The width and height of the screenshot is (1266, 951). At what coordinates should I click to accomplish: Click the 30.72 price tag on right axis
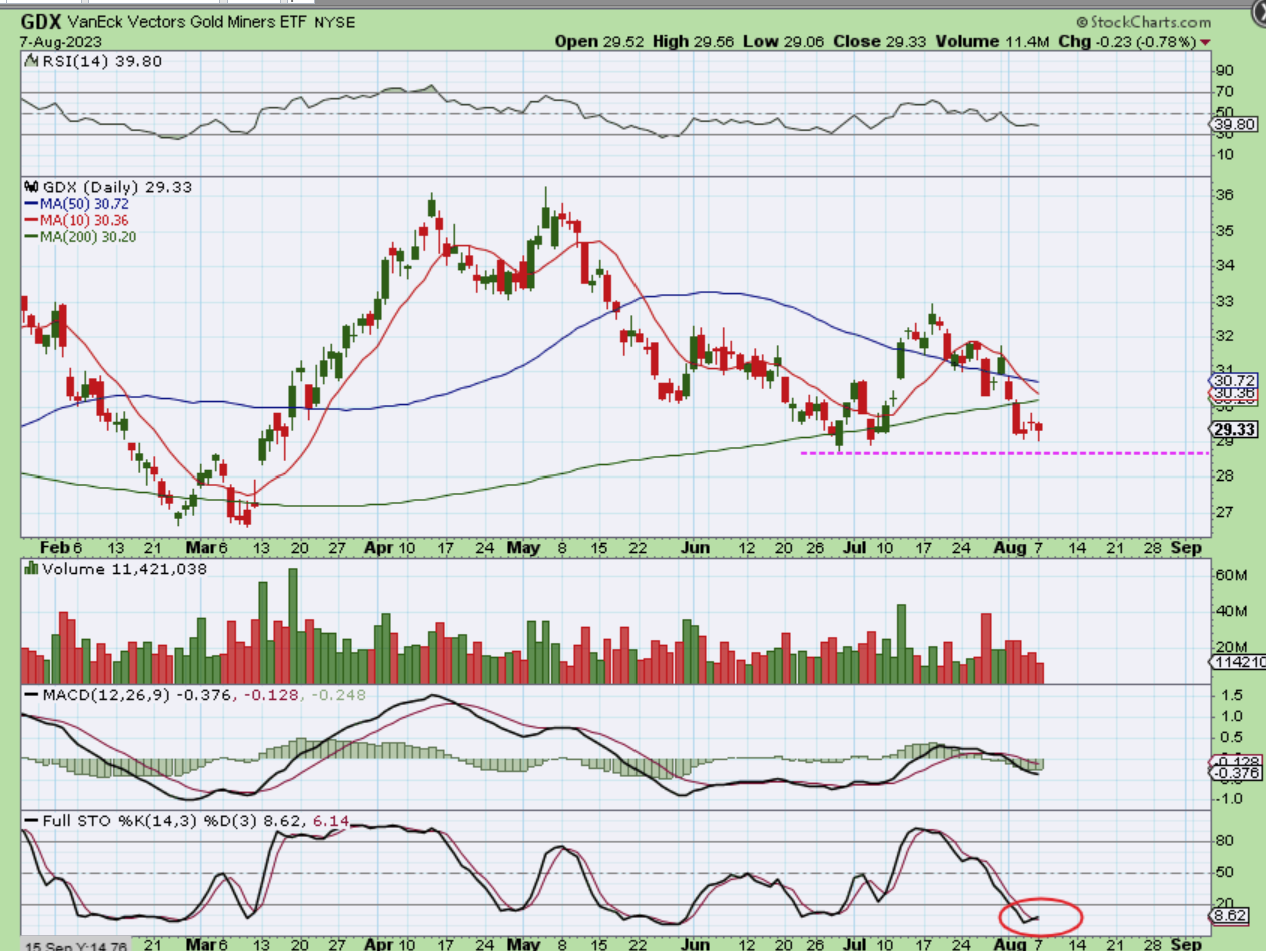1232,381
